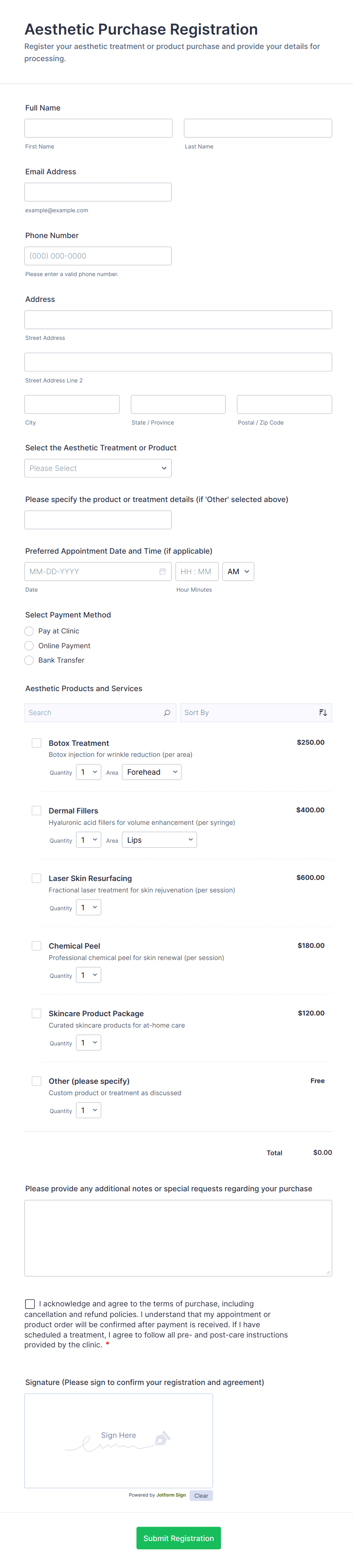Click the pen icon in signature box
This screenshot has width=353, height=1568.
162,1439
